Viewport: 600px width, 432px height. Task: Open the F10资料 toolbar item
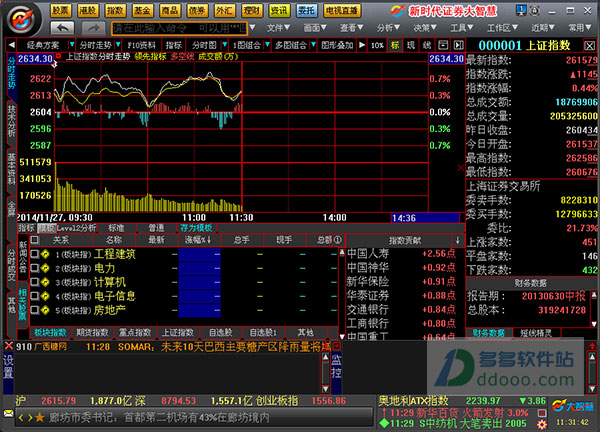pyautogui.click(x=141, y=45)
